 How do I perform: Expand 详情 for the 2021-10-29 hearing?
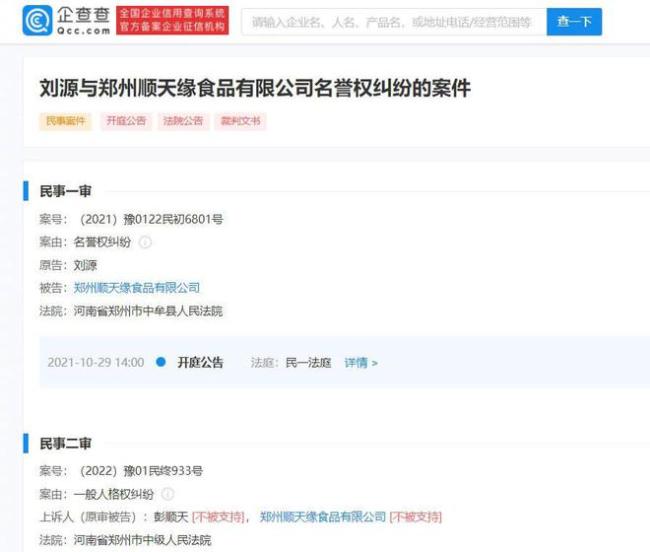tap(361, 363)
